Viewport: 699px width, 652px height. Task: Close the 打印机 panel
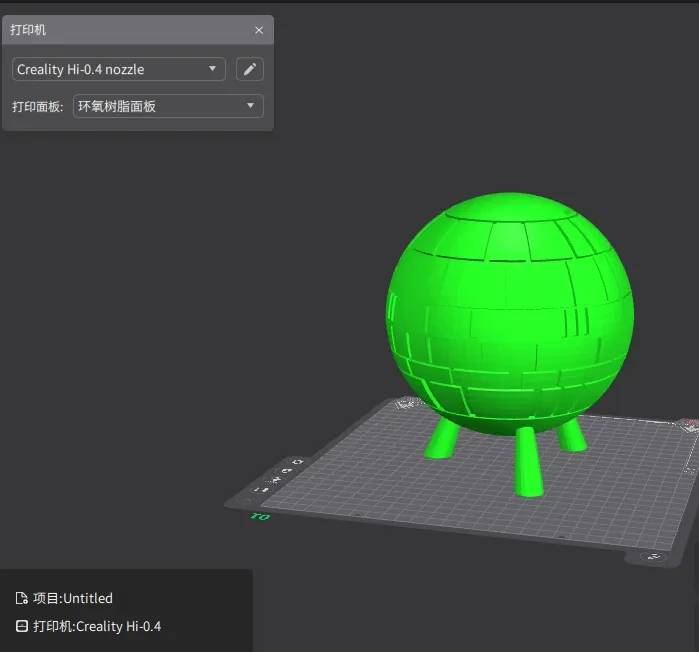(x=259, y=30)
